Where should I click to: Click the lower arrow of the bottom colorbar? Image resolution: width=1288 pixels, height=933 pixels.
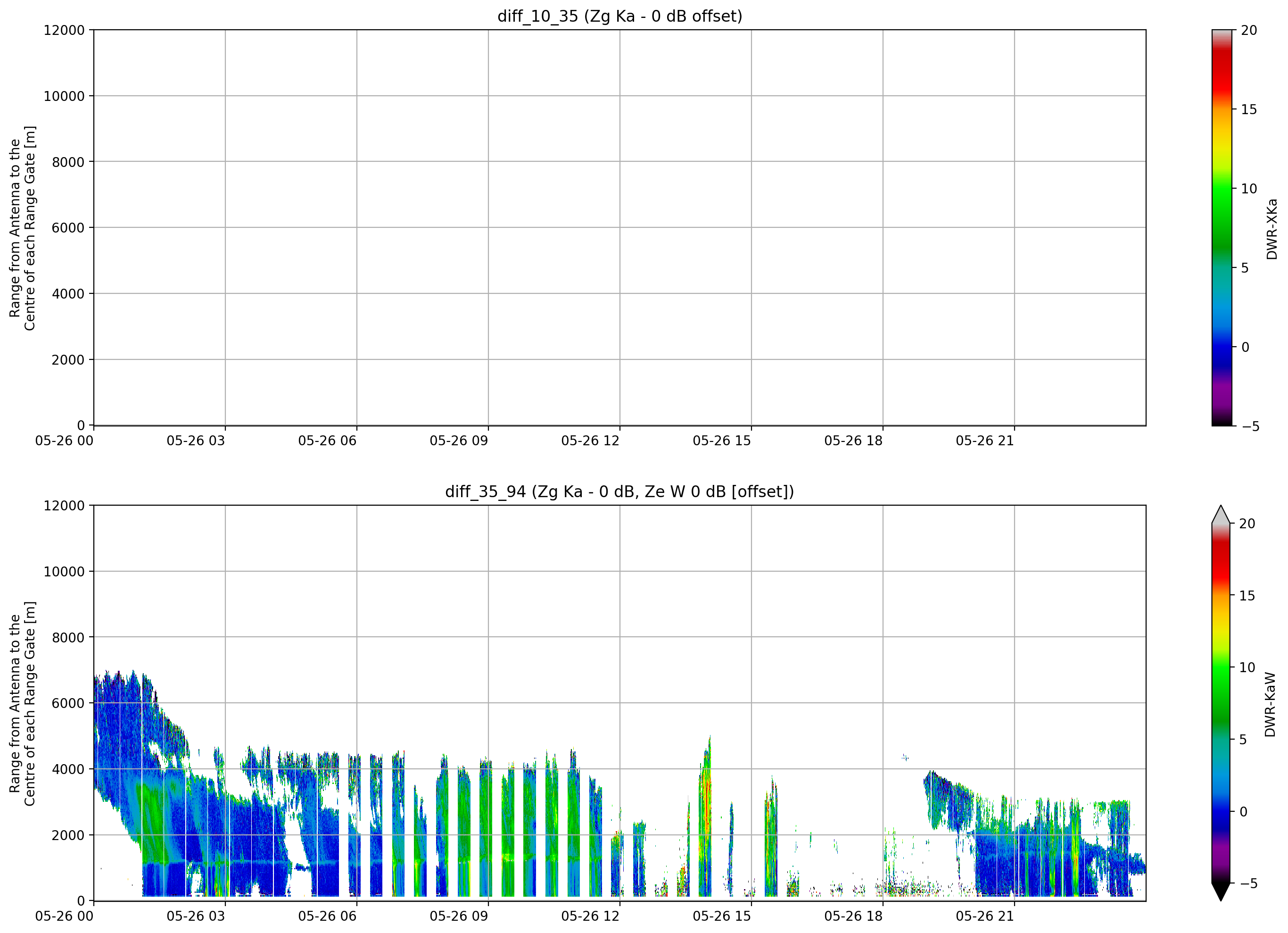1221,891
